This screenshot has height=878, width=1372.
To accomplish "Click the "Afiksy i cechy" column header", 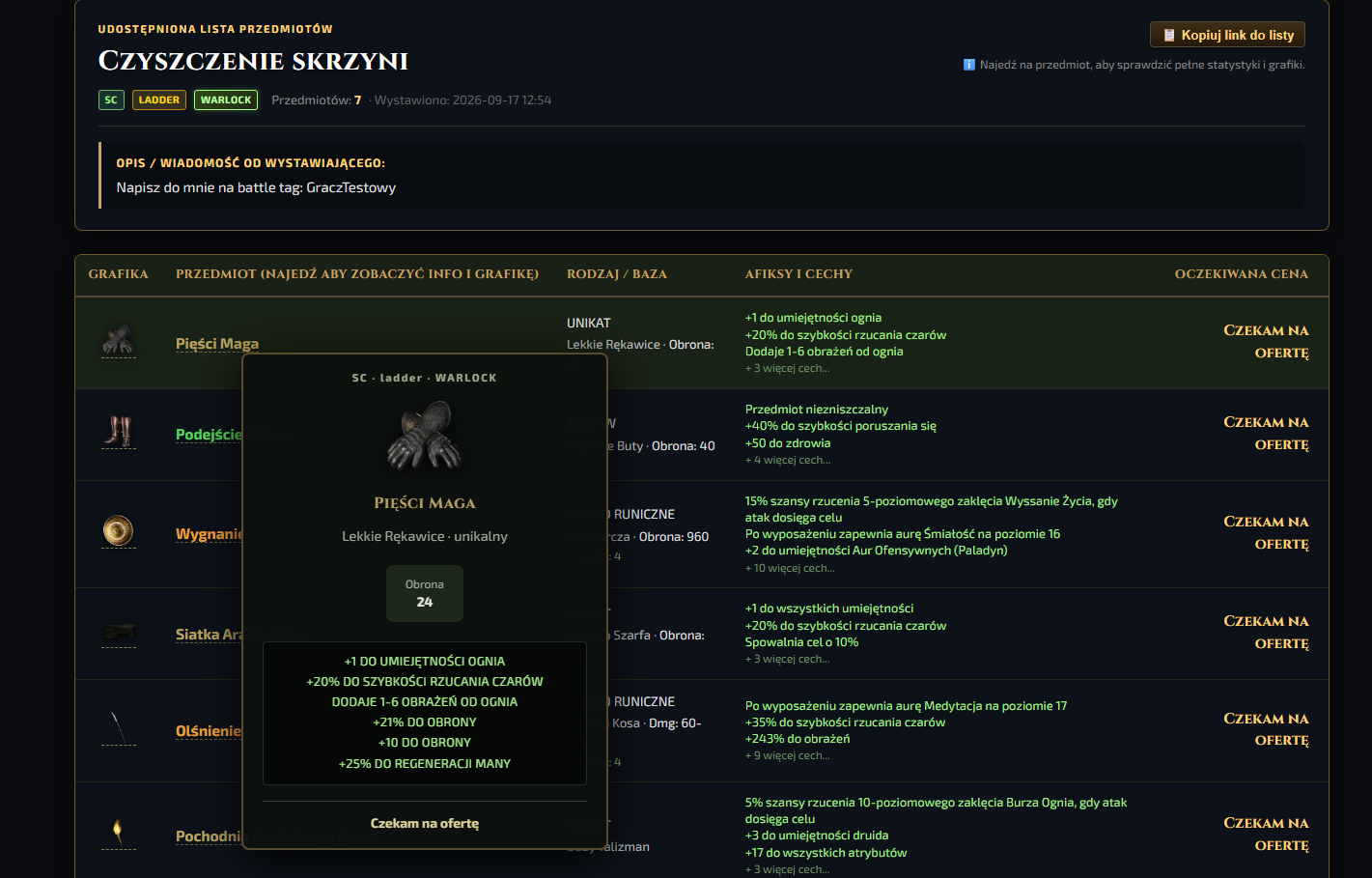I will coord(798,274).
